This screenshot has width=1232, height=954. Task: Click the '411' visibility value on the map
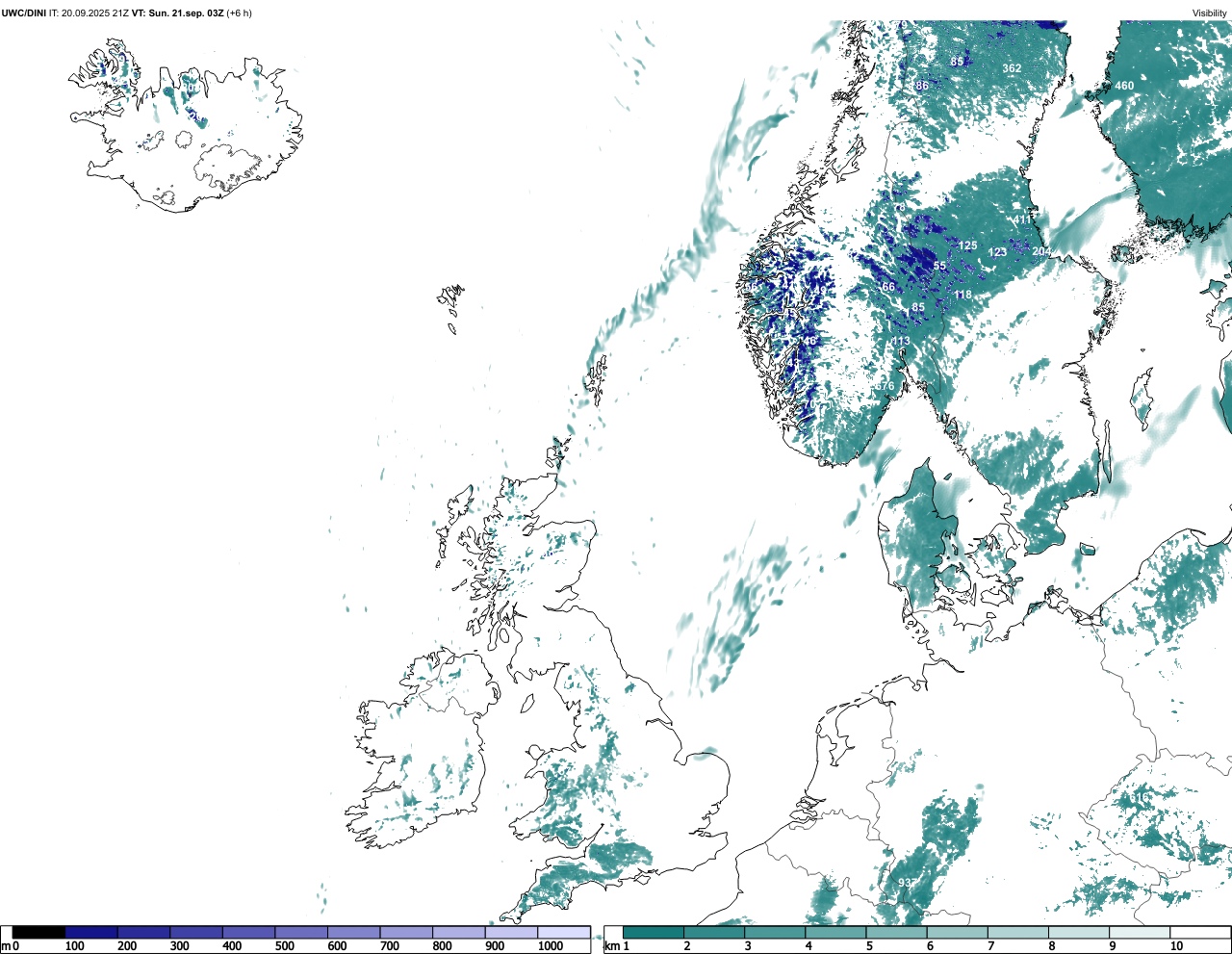pyautogui.click(x=1022, y=220)
